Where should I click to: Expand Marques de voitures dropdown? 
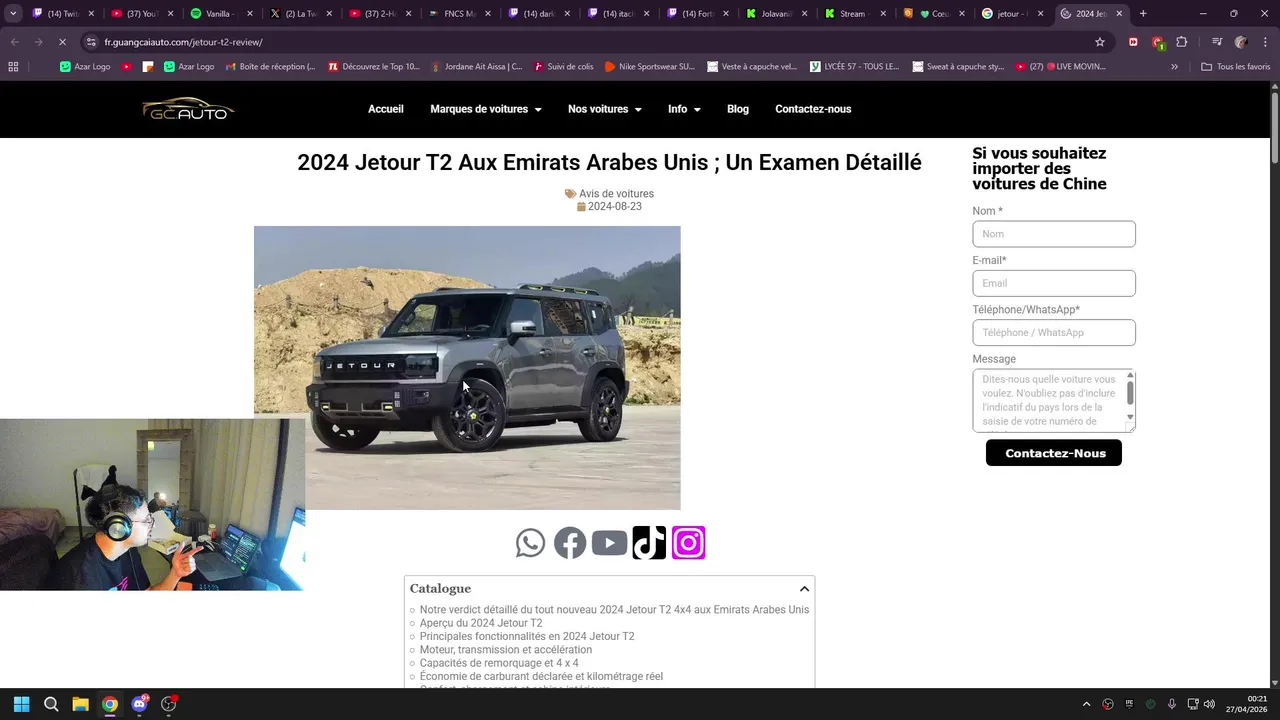point(485,109)
